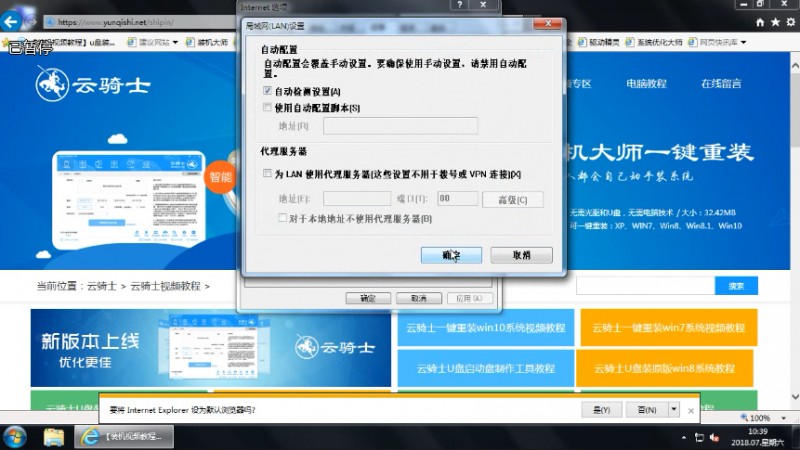The width and height of the screenshot is (800, 450).
Task: Open 云骑士U盘启动盘制作工具教程 link
Action: (x=485, y=368)
